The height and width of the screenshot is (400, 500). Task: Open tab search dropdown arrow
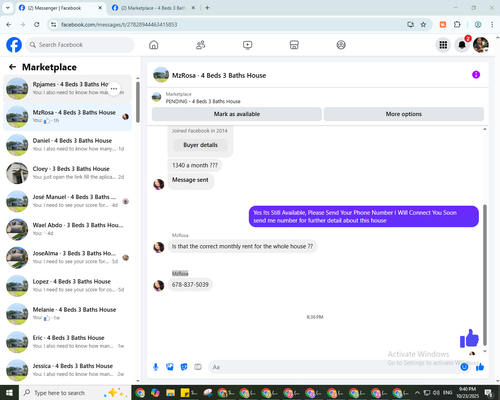(7, 8)
